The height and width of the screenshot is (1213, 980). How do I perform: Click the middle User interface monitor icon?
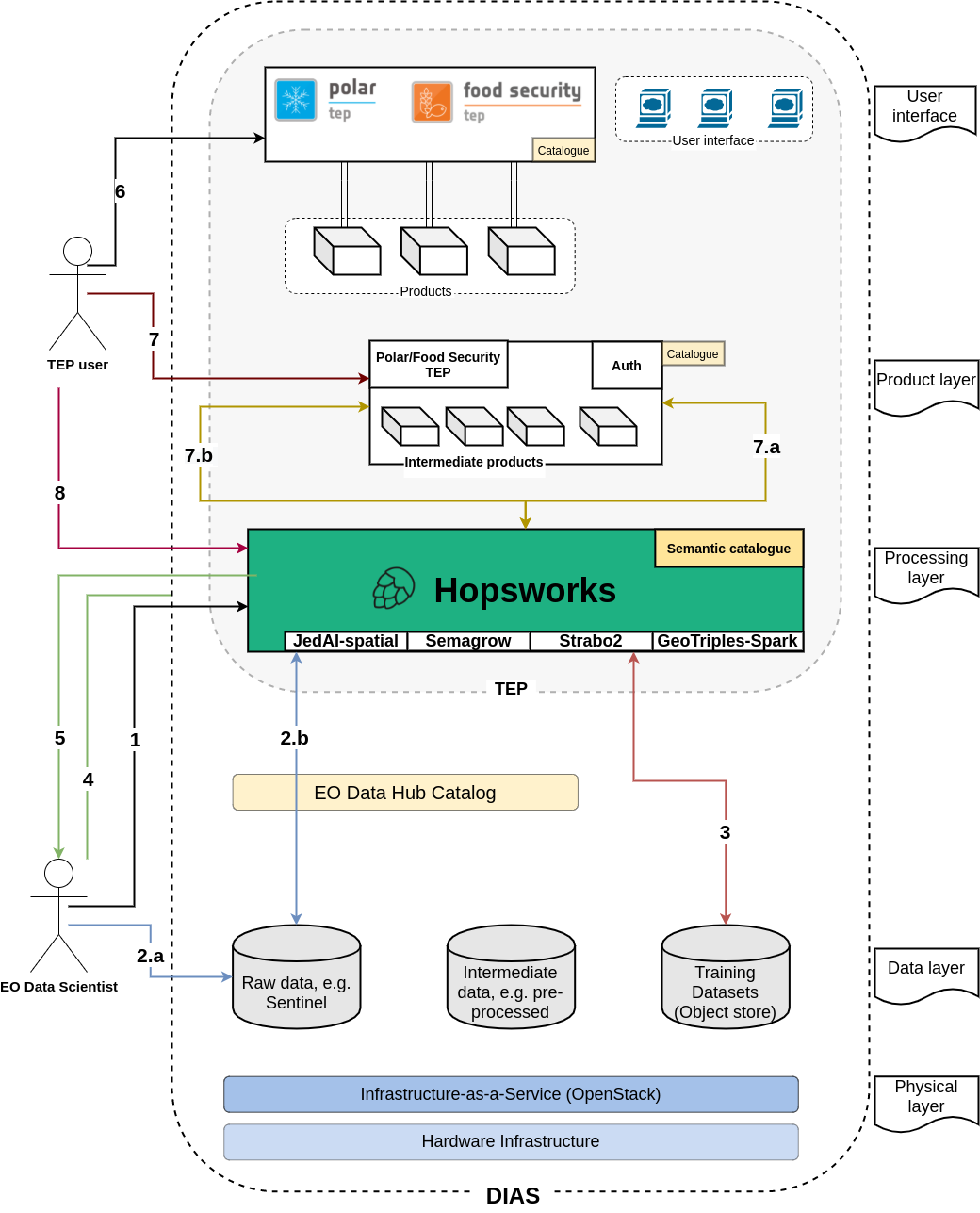(x=716, y=107)
